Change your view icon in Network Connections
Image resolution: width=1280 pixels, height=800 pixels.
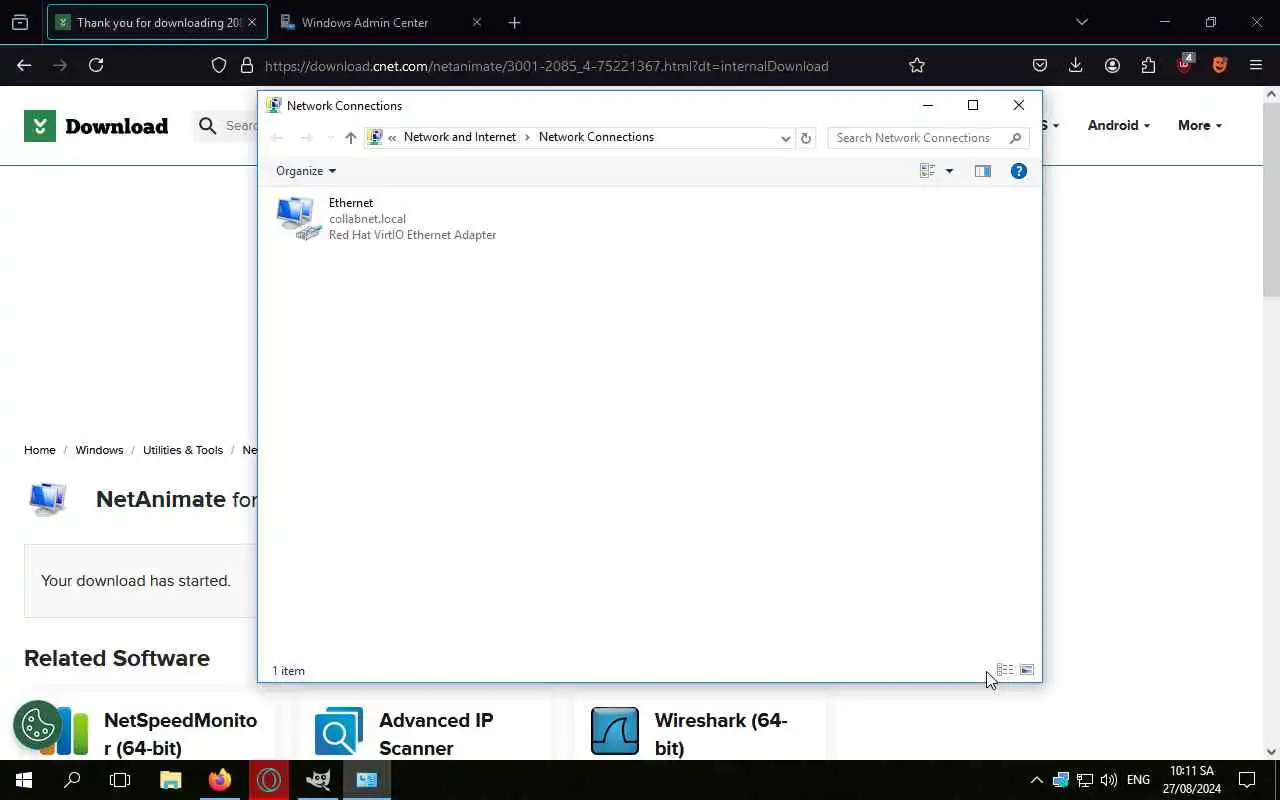pos(927,171)
